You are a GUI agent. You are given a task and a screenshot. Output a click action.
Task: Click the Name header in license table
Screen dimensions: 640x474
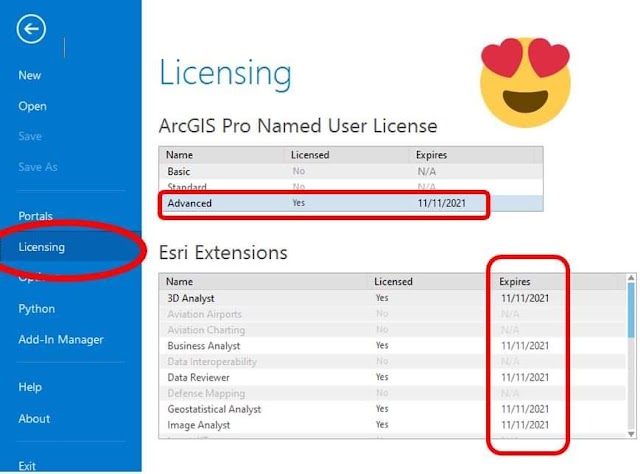pos(179,155)
